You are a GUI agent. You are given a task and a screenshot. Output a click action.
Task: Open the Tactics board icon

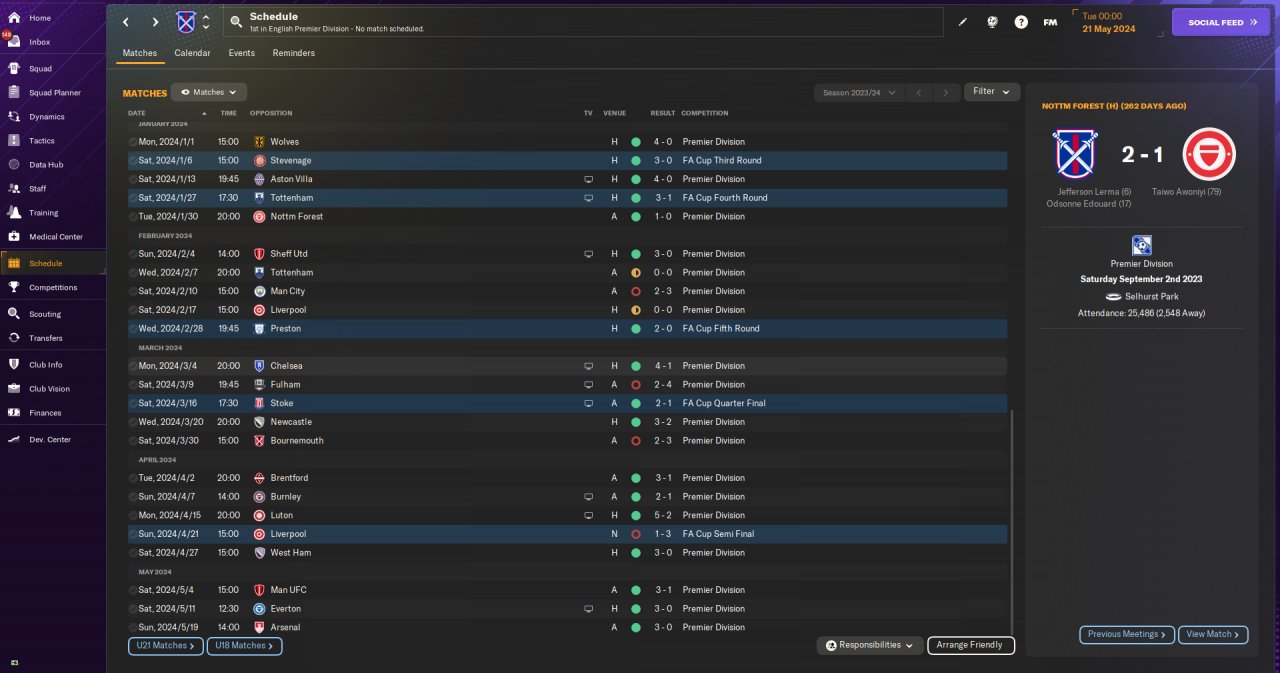pyautogui.click(x=14, y=141)
